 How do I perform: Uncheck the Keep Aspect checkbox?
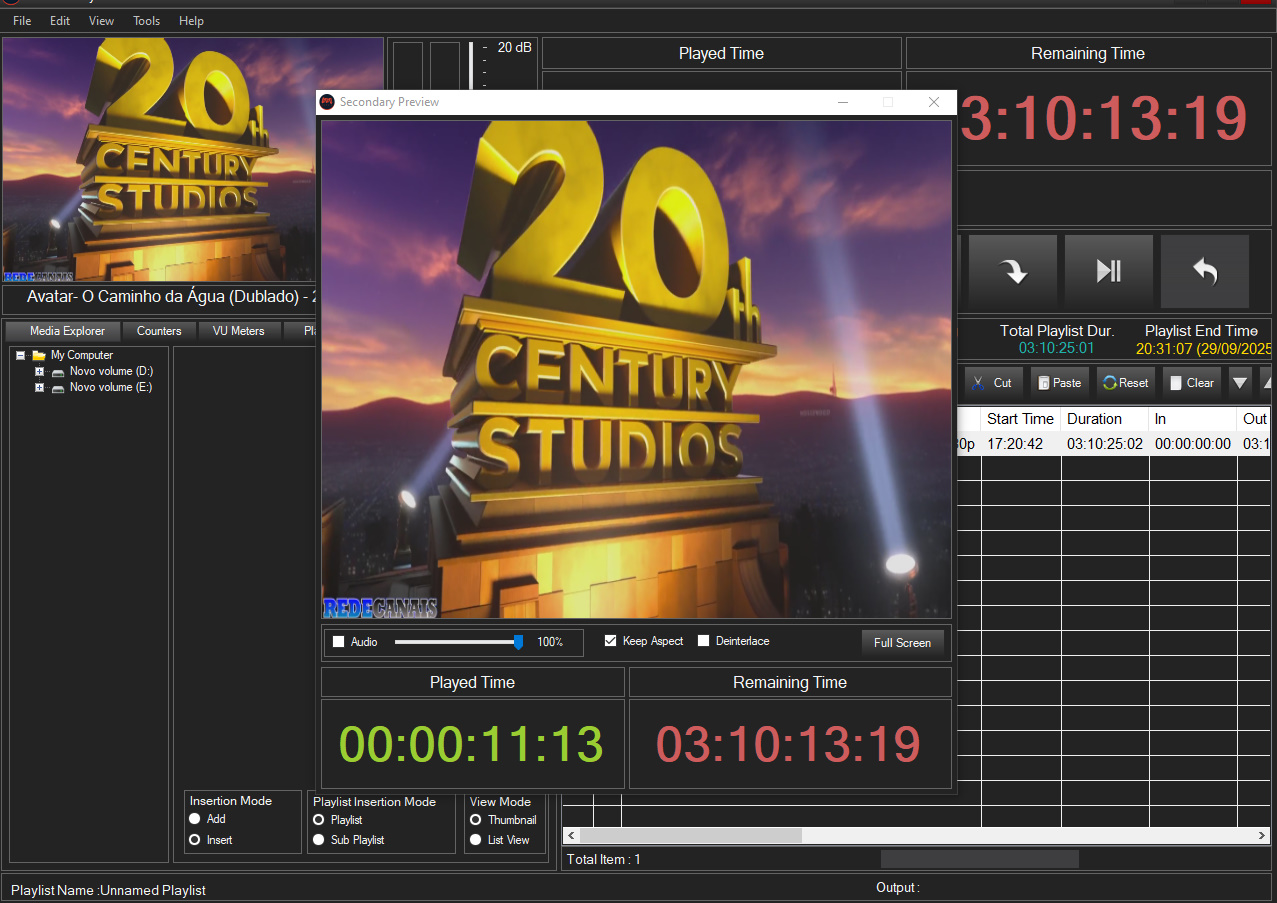pyautogui.click(x=611, y=641)
